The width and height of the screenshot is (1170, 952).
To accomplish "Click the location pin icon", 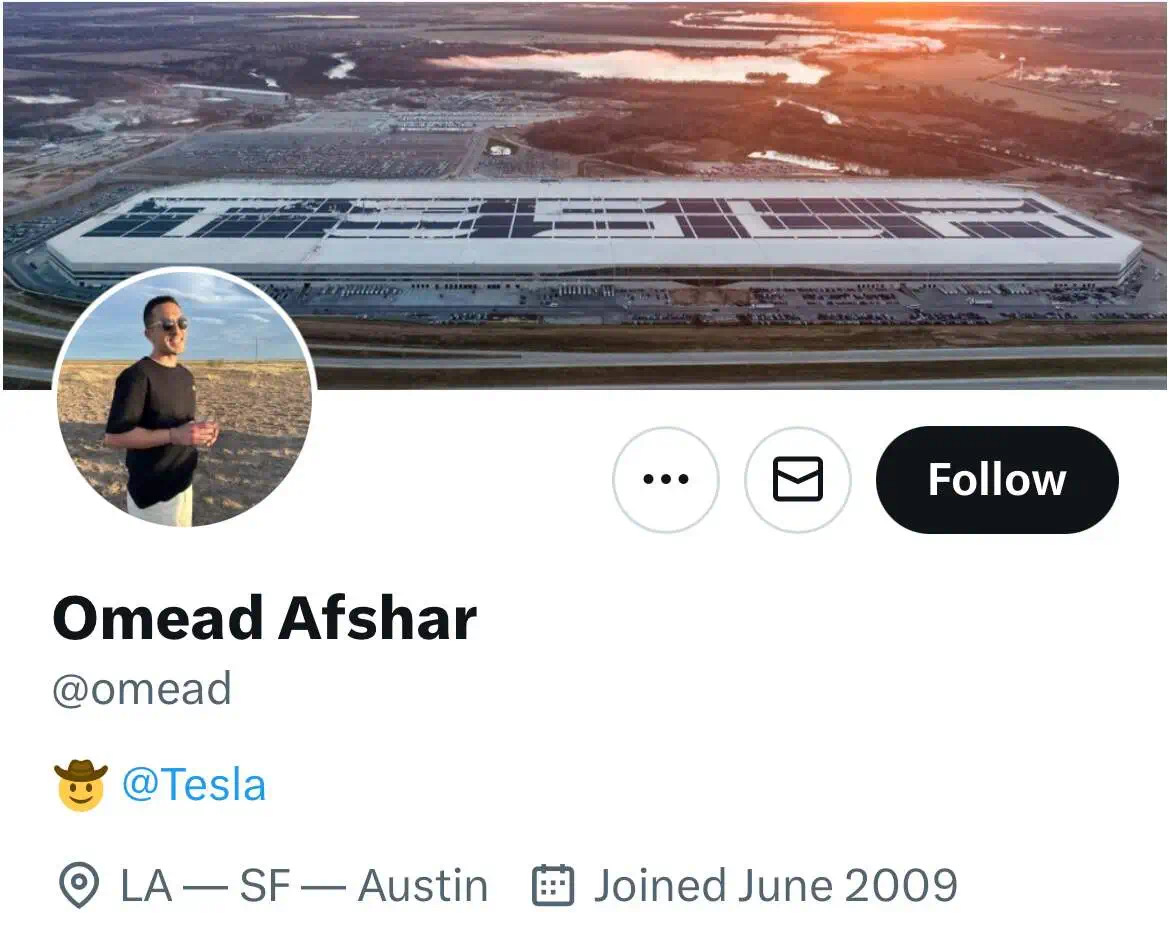I will [x=79, y=886].
